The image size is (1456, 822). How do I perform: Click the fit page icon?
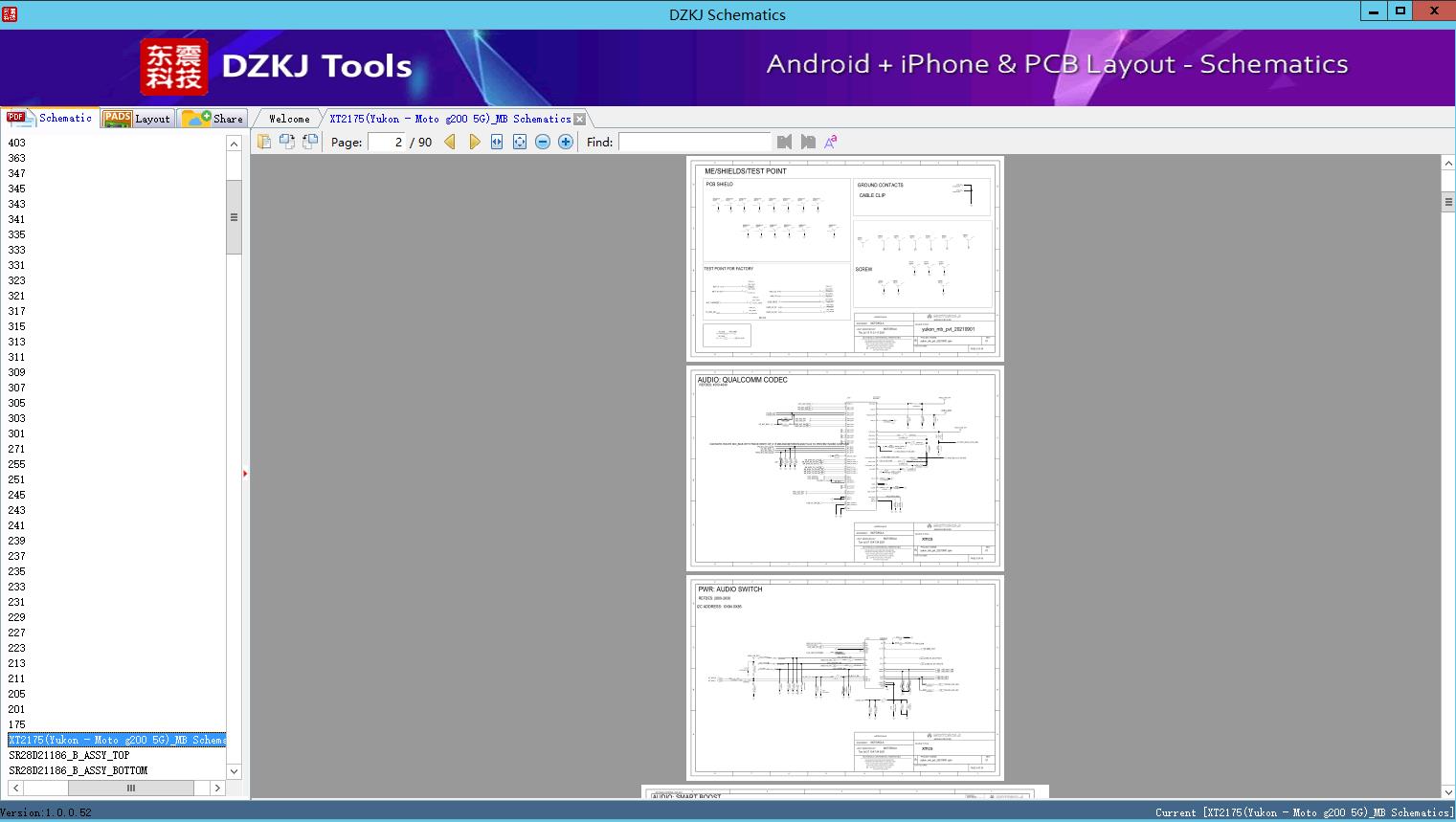pos(520,142)
